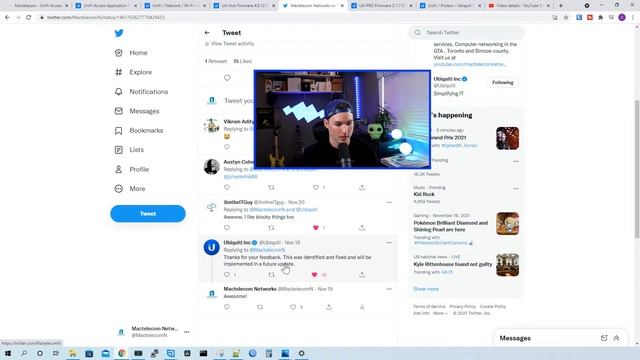Open Bookmarks in sidebar
The image size is (640, 360).
(x=139, y=131)
